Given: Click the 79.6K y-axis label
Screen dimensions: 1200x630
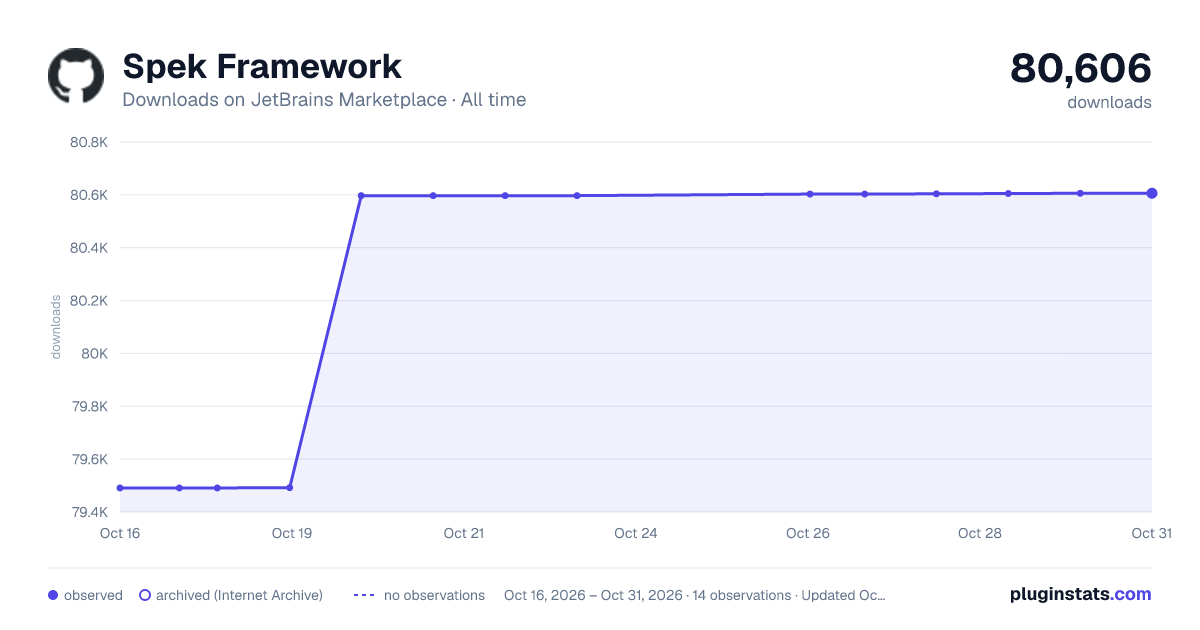Looking at the screenshot, I should point(89,459).
